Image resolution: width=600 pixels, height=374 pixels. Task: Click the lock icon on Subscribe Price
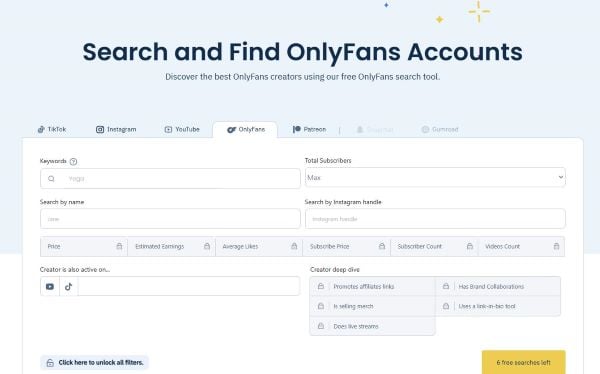pos(382,246)
